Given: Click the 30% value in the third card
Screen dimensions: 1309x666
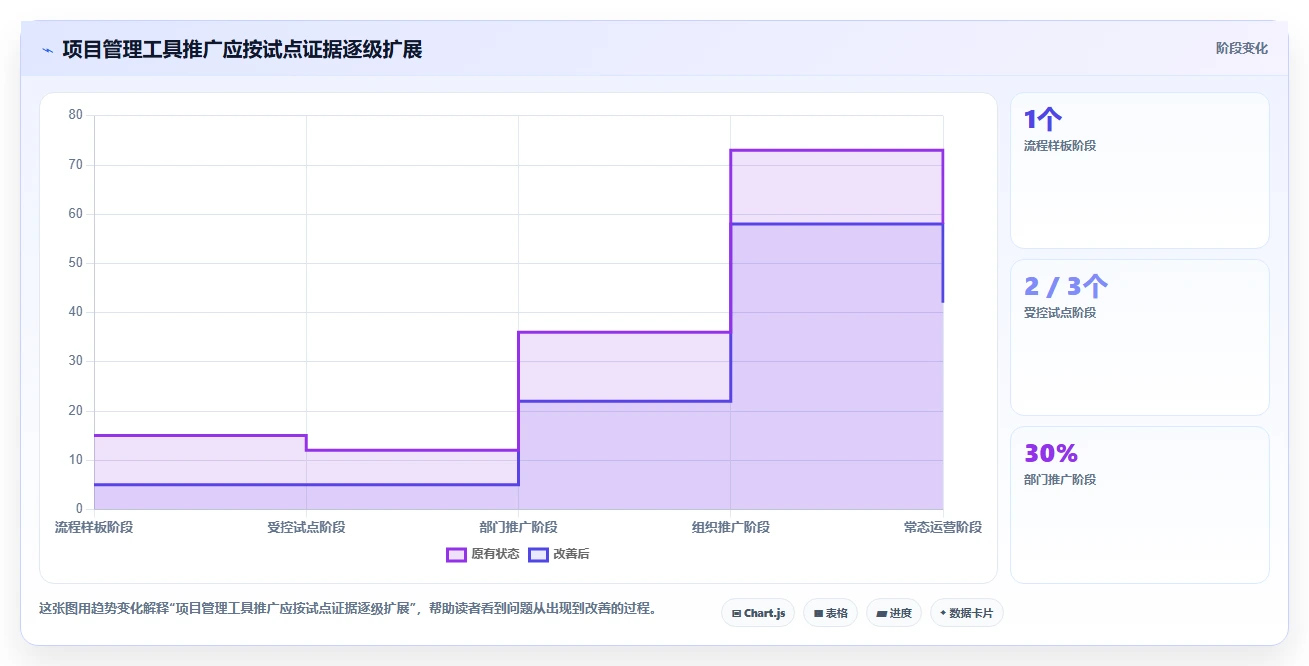Looking at the screenshot, I should 1051,453.
